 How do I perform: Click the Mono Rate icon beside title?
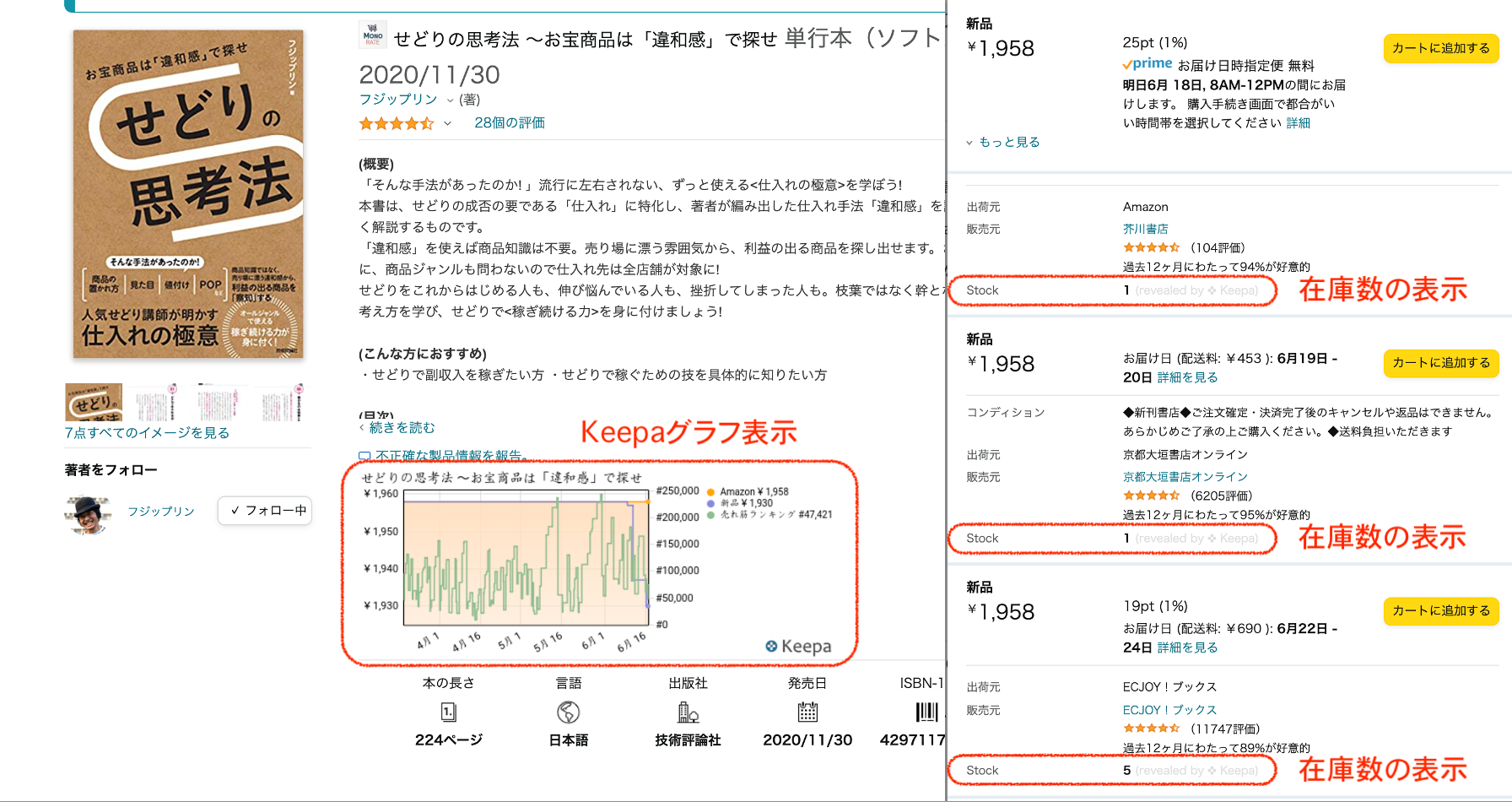point(373,35)
